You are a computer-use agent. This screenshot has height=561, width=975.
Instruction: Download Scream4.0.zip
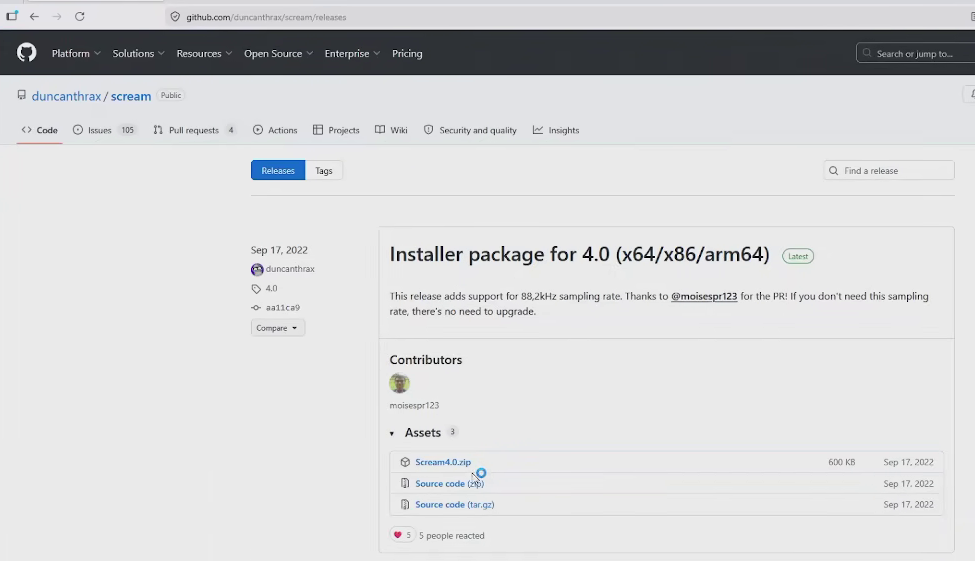[x=443, y=462]
